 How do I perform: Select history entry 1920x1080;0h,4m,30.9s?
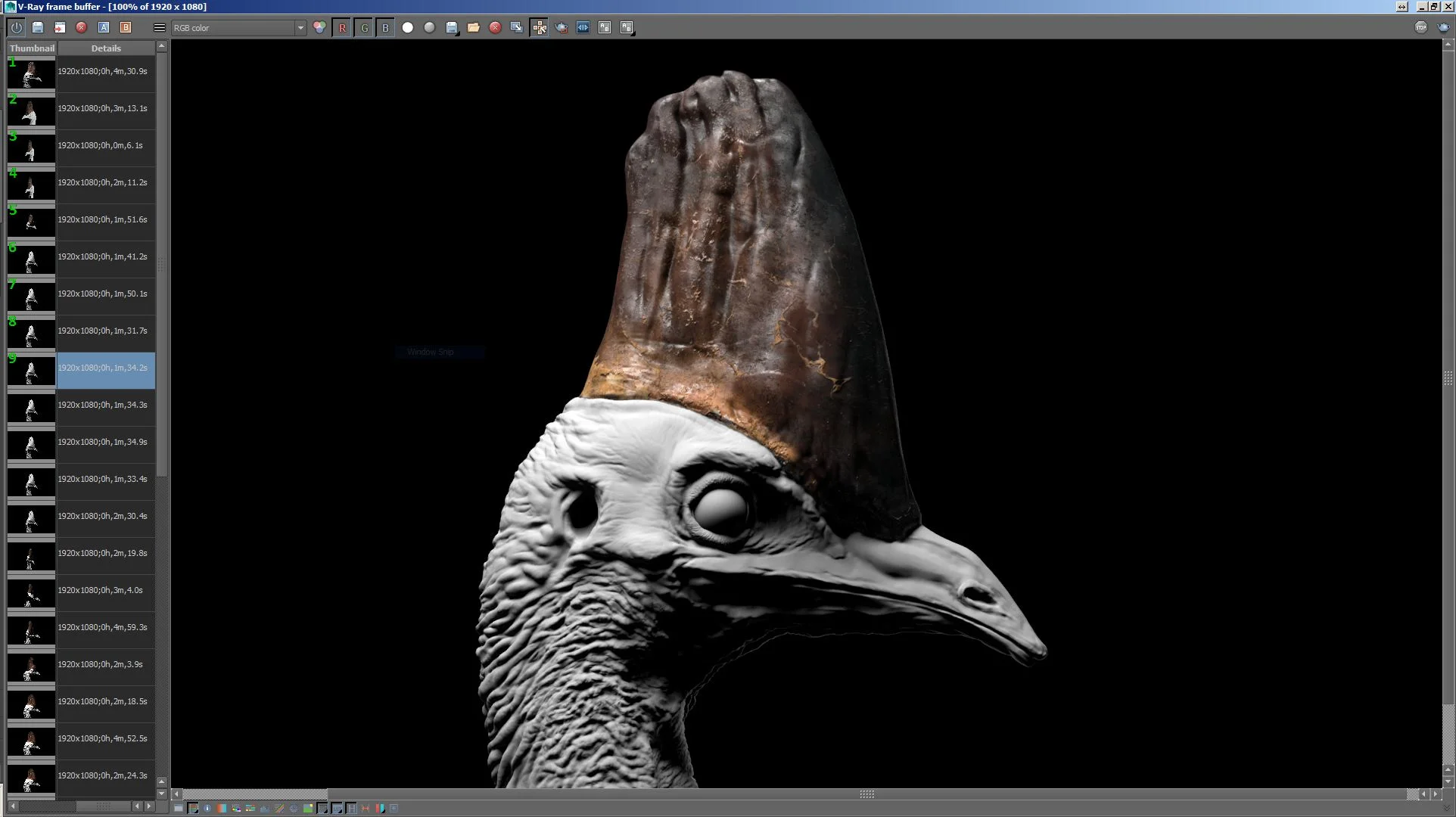(103, 72)
